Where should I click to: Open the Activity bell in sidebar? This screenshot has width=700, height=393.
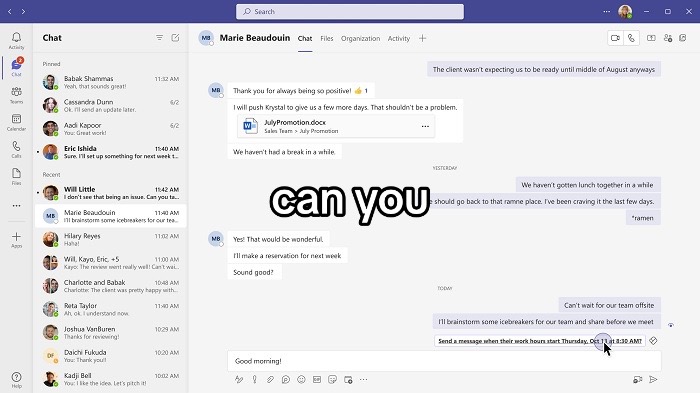[x=17, y=41]
